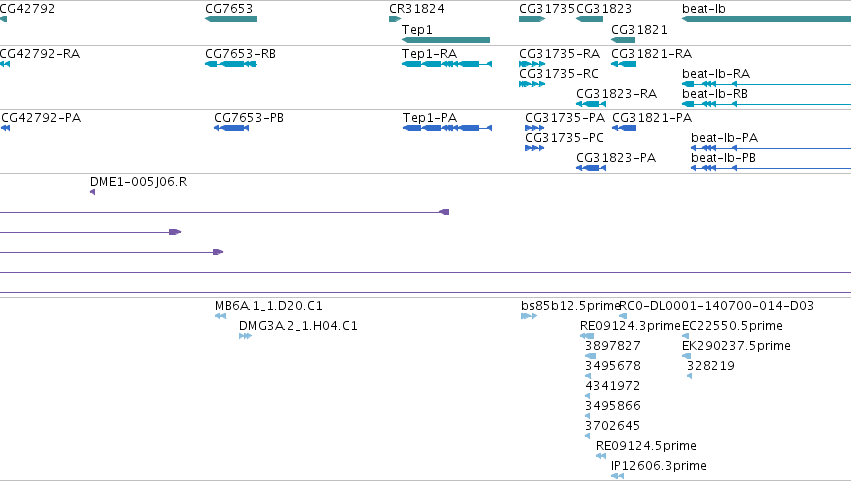Viewport: 851px width, 481px height.
Task: Select the EK290237.5prime EST label
Action: pyautogui.click(x=736, y=346)
